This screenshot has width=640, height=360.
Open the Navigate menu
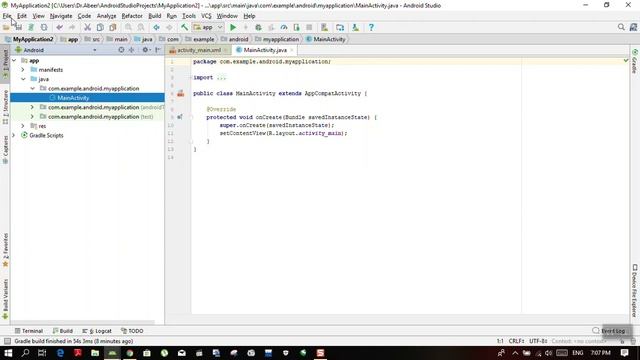pyautogui.click(x=61, y=16)
